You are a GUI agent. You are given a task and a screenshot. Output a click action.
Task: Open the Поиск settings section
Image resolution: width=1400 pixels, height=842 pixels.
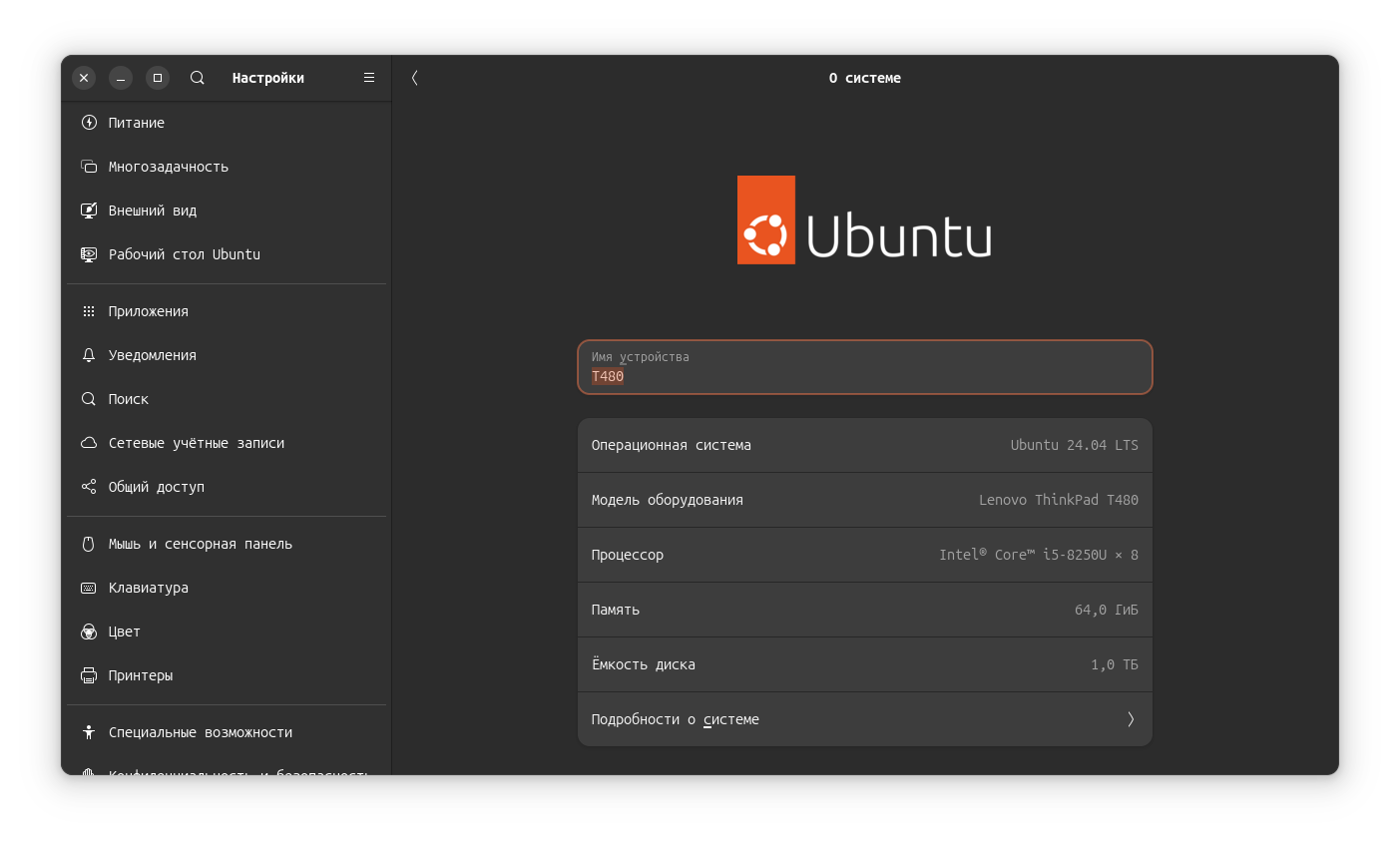[129, 399]
